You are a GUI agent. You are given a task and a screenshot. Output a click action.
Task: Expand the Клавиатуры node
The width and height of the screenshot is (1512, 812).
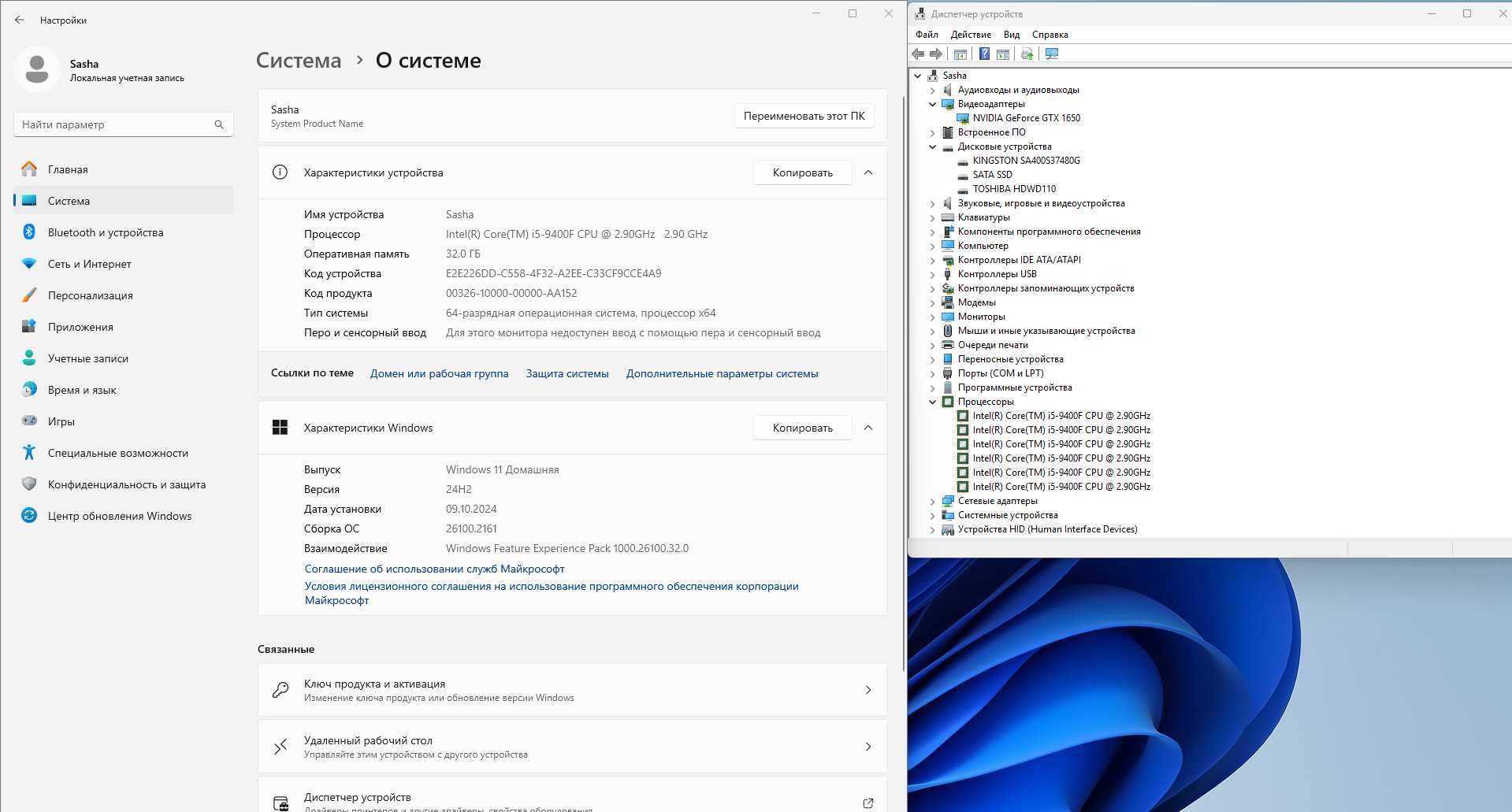933,217
